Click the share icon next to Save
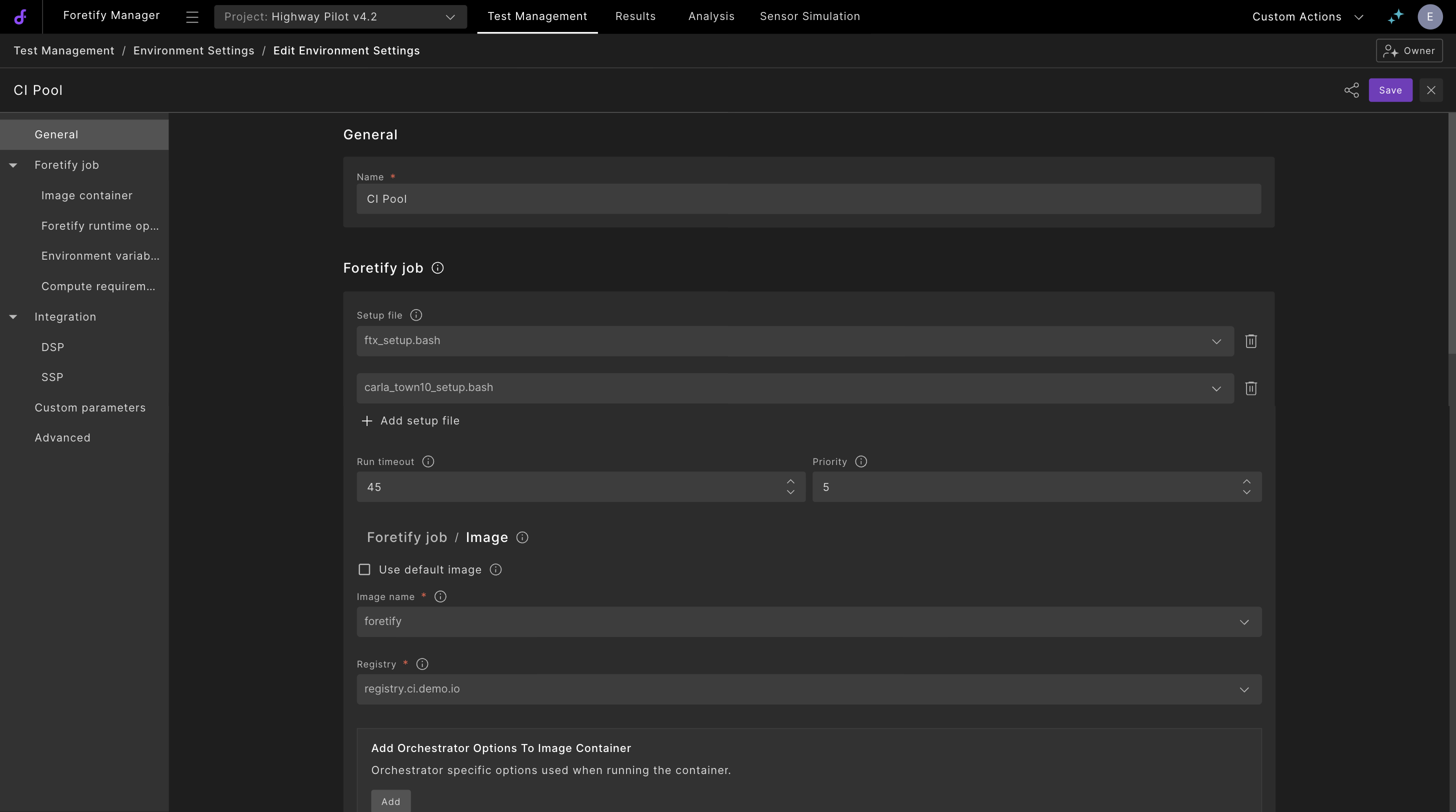1456x812 pixels. 1351,90
